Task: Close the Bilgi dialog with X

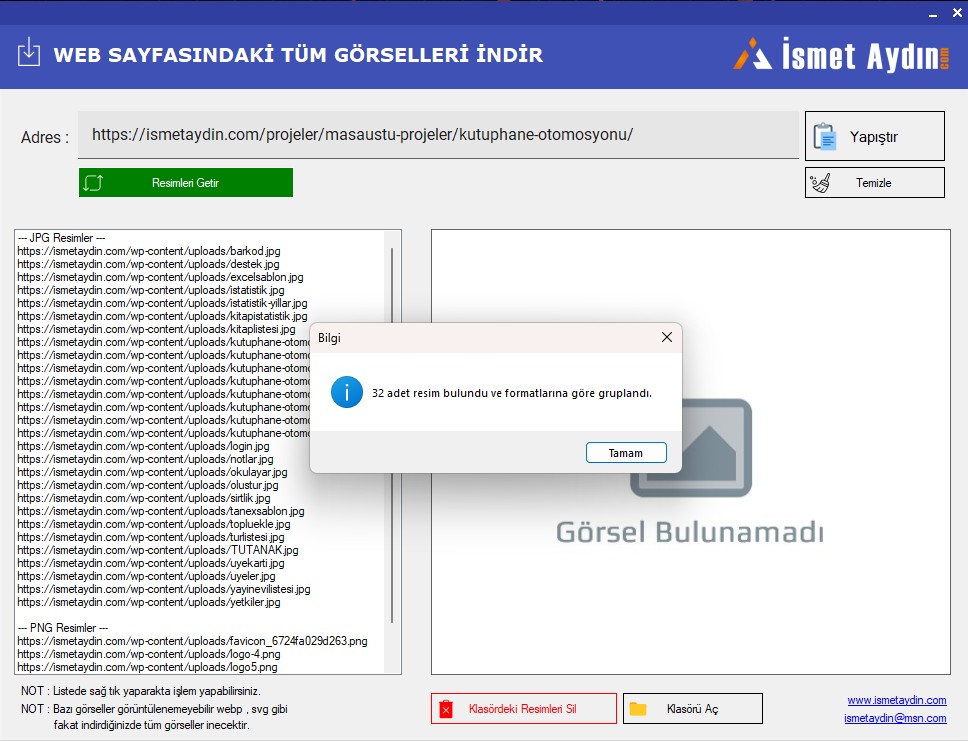Action: coord(667,338)
